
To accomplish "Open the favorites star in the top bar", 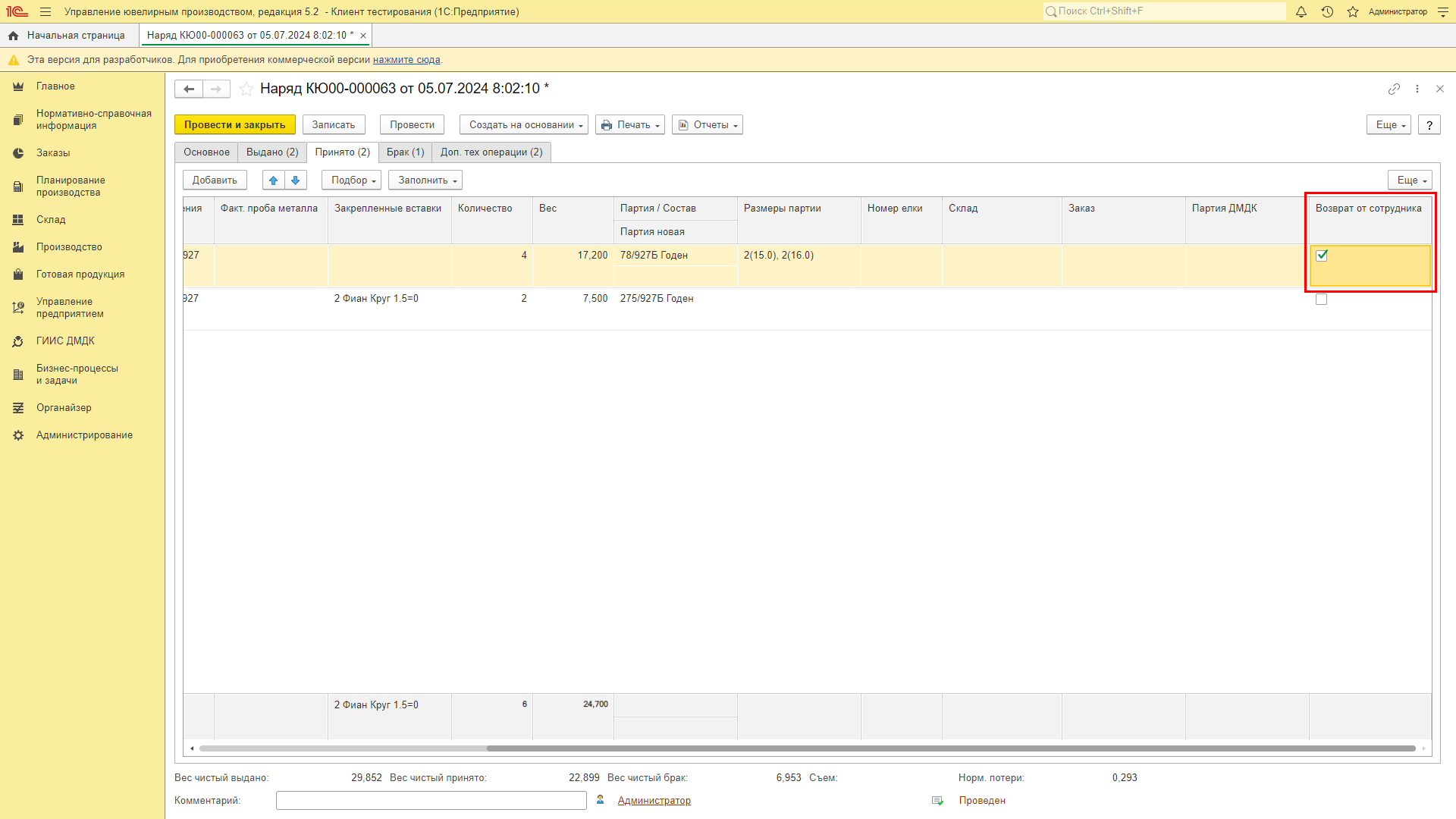I will pos(1353,12).
